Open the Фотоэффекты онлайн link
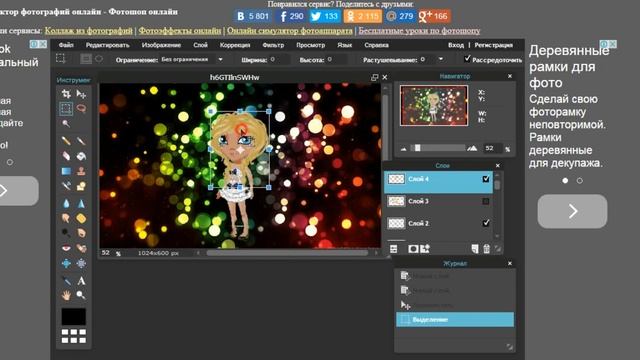Image resolution: width=640 pixels, height=360 pixels. pyautogui.click(x=180, y=31)
